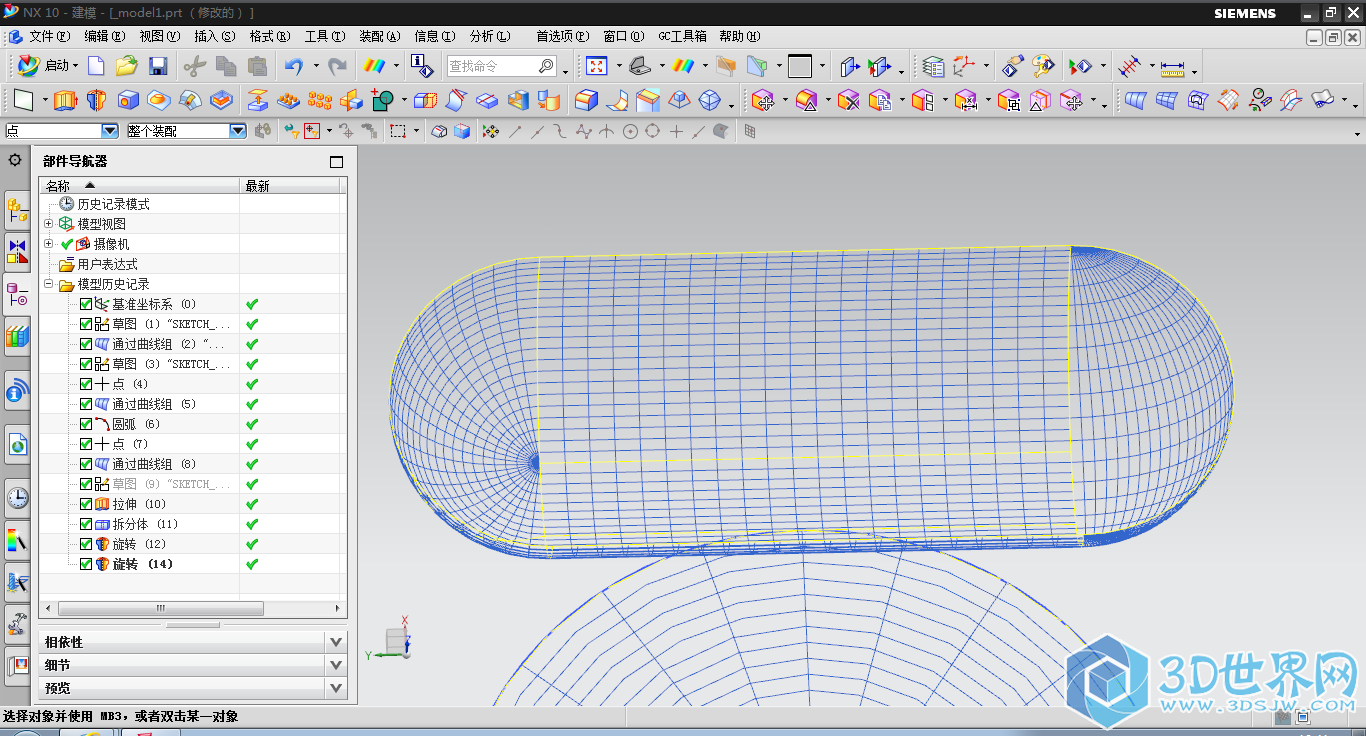Open object information icon
Viewport: 1366px width, 736px height.
tap(423, 66)
